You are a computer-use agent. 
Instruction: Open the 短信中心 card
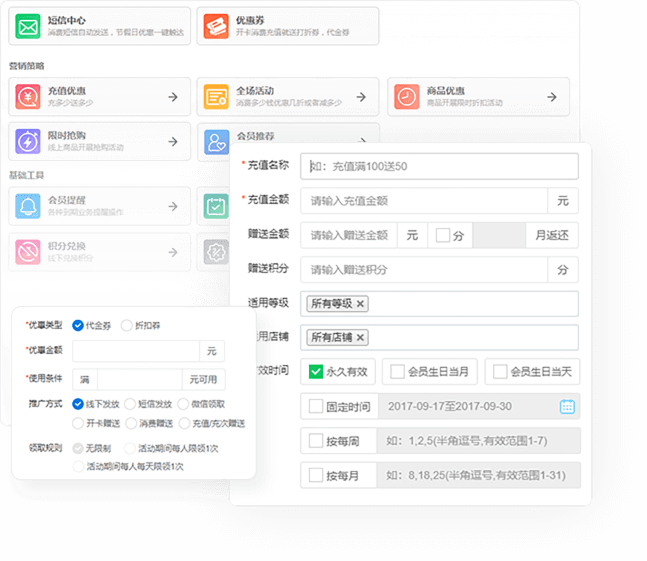click(99, 26)
